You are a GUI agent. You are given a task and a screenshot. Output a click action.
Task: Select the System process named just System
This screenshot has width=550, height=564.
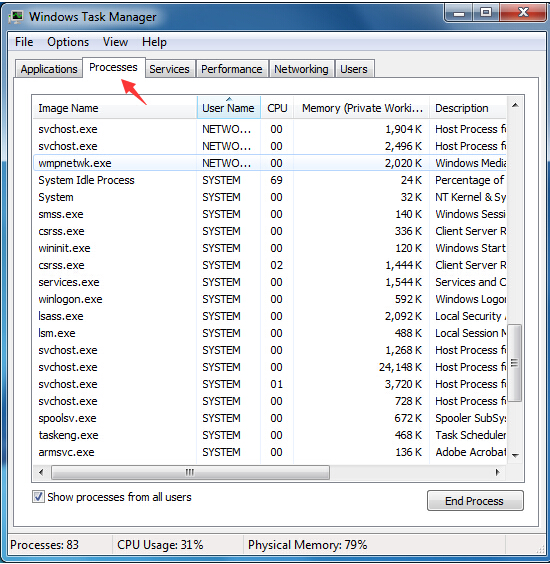pyautogui.click(x=270, y=197)
